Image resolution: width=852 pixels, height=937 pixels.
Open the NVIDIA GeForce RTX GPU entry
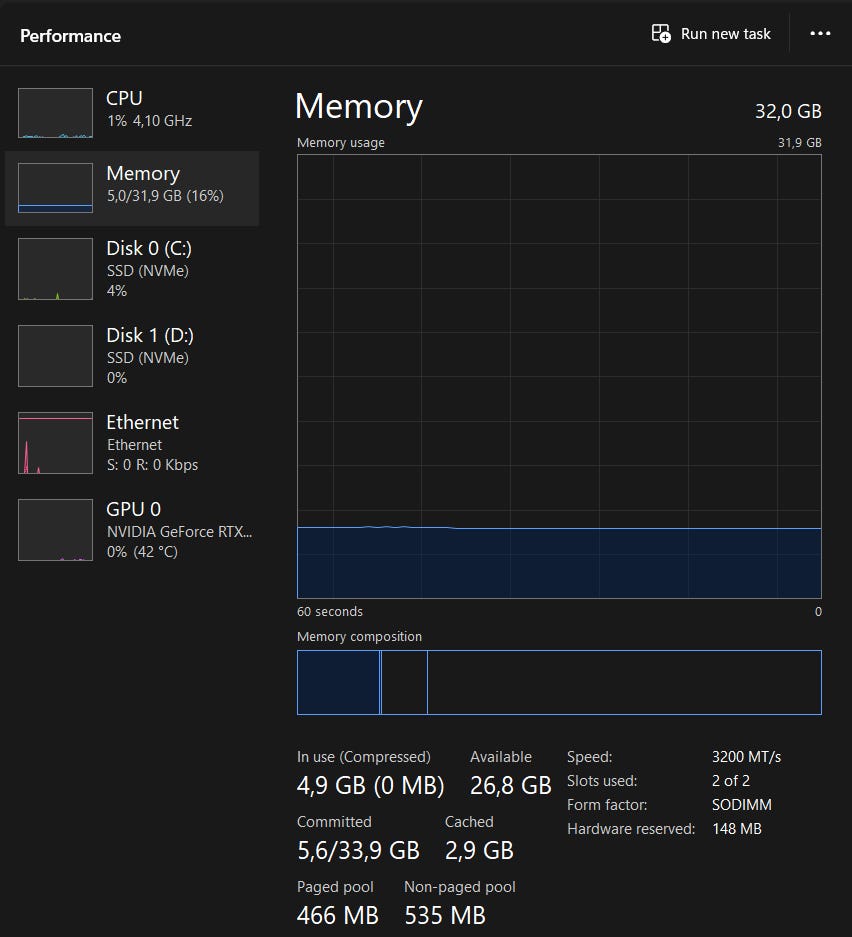coord(179,531)
